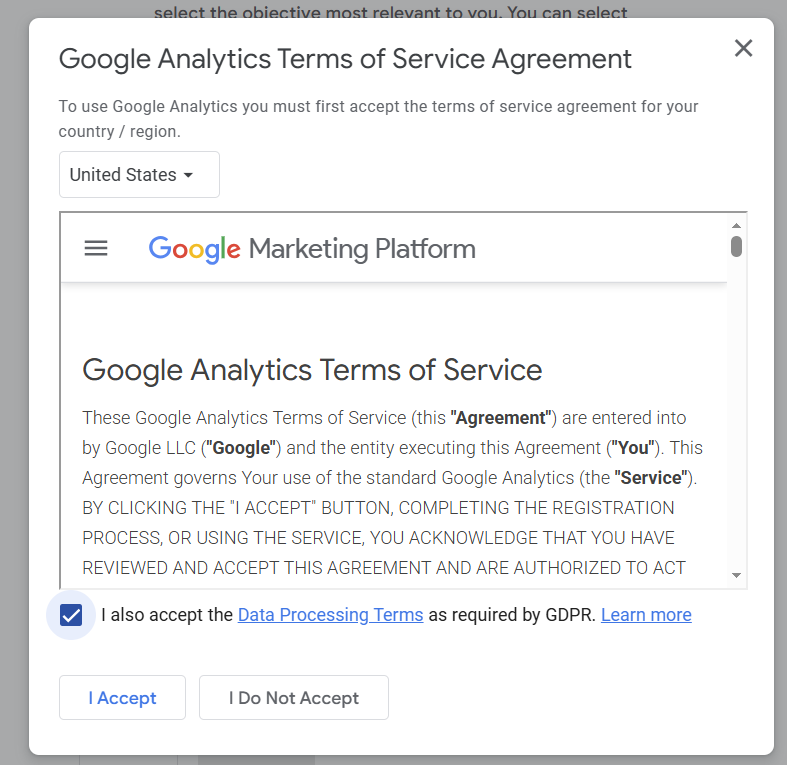787x765 pixels.
Task: Uncheck the Data Processing Terms checkbox
Action: click(x=71, y=615)
